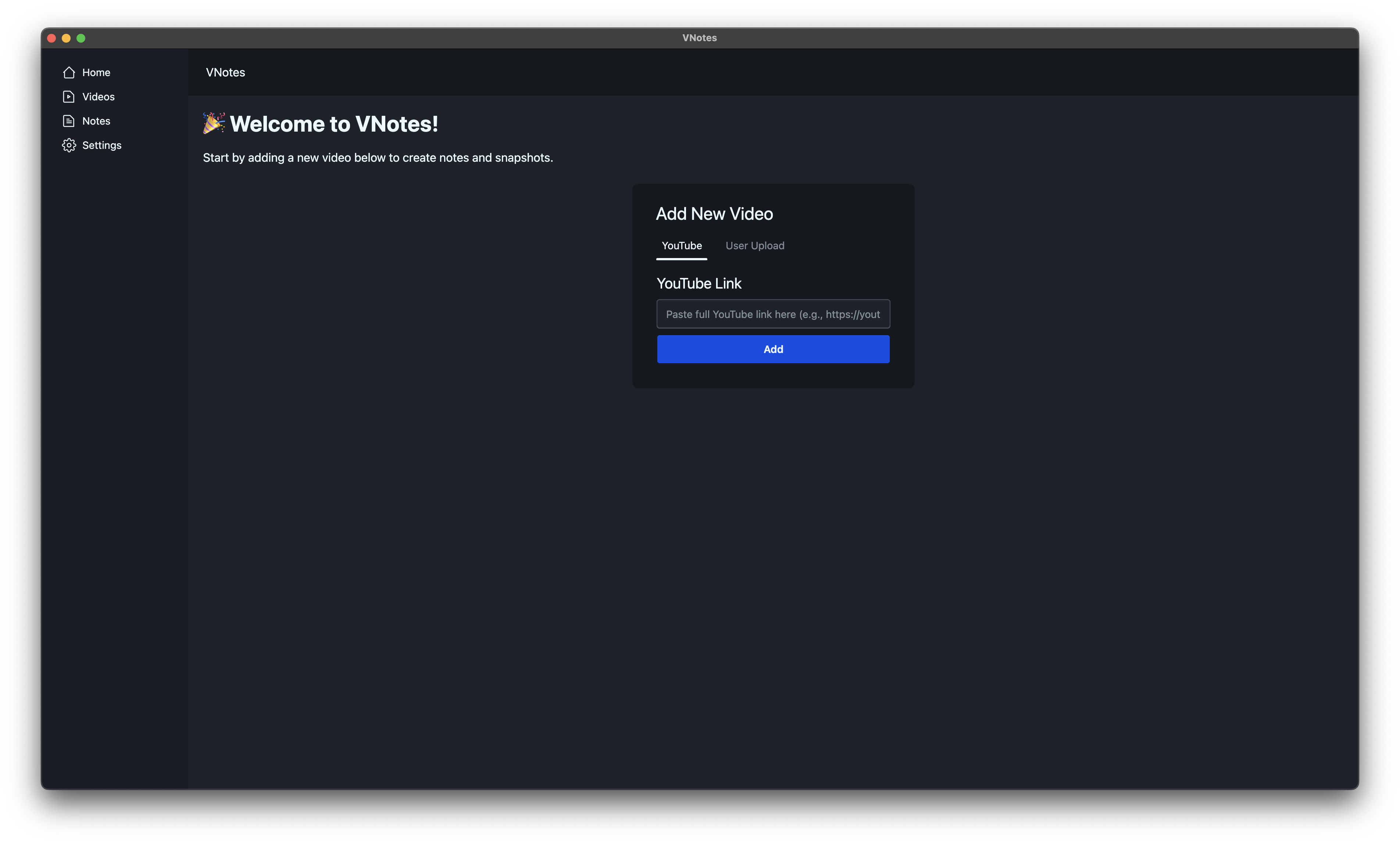The height and width of the screenshot is (844, 1400).
Task: Click the Welcome to VNotes! heading
Action: pyautogui.click(x=334, y=124)
